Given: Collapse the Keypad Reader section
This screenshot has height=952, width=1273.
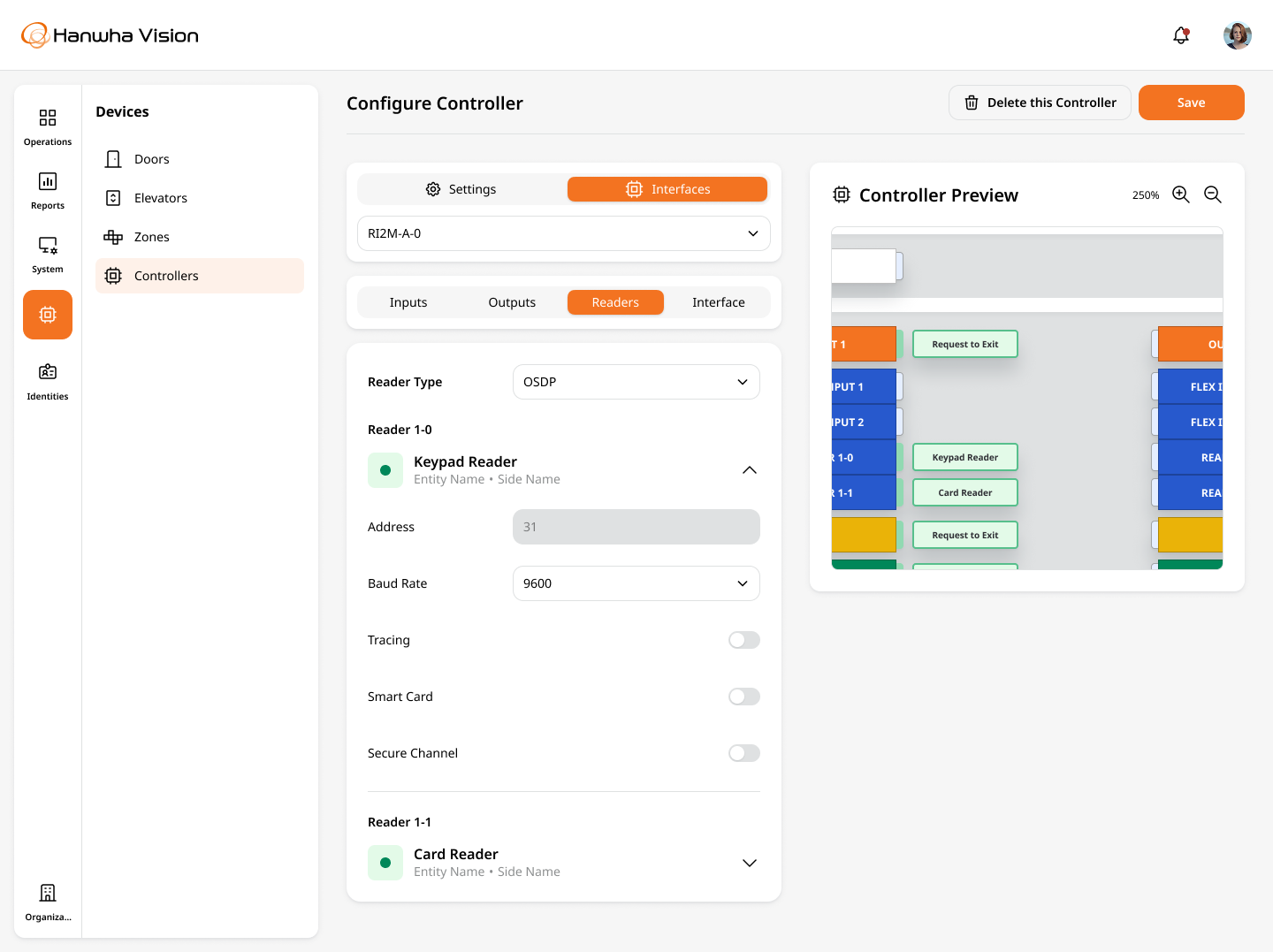Looking at the screenshot, I should pos(750,470).
